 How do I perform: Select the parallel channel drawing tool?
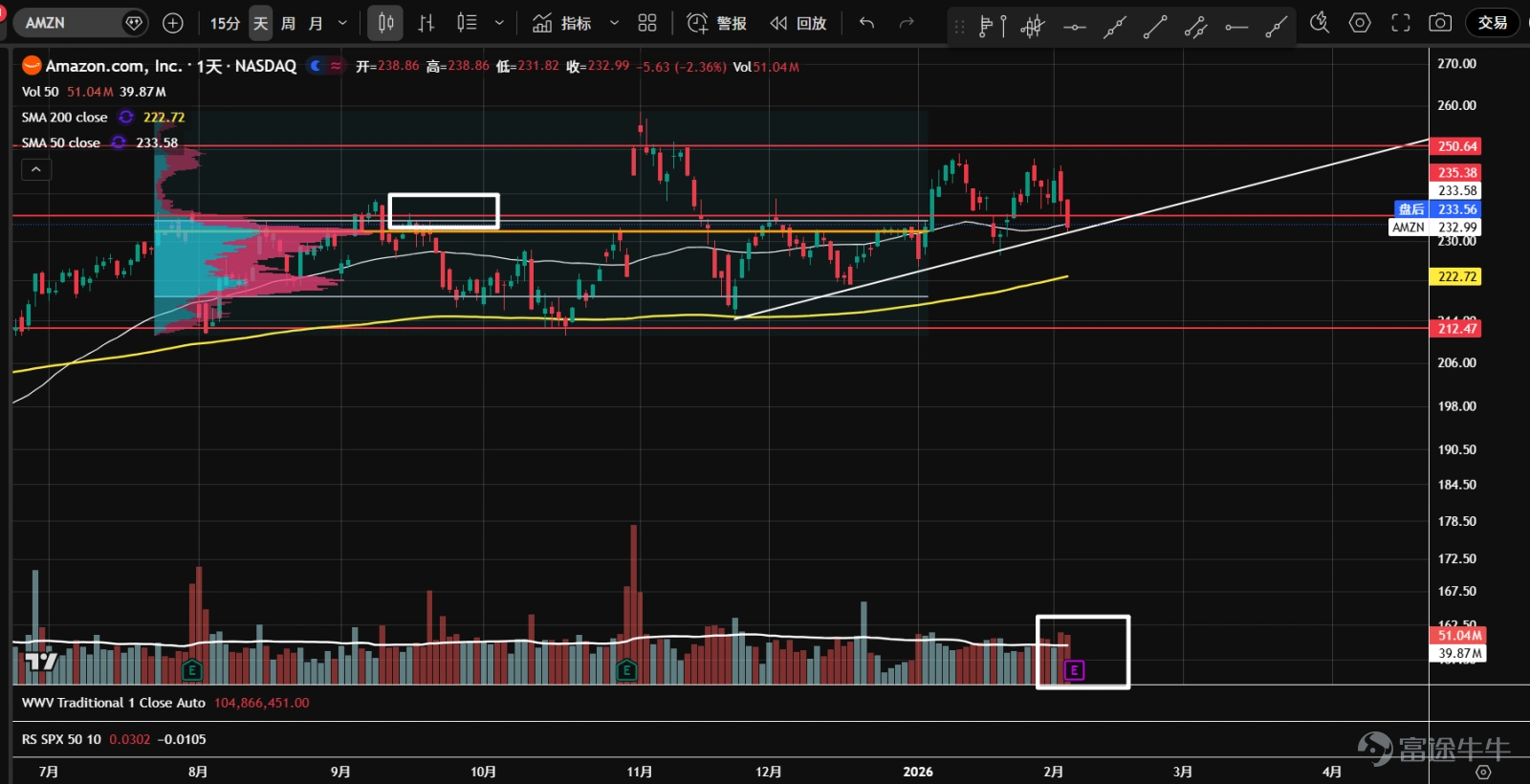click(1195, 27)
